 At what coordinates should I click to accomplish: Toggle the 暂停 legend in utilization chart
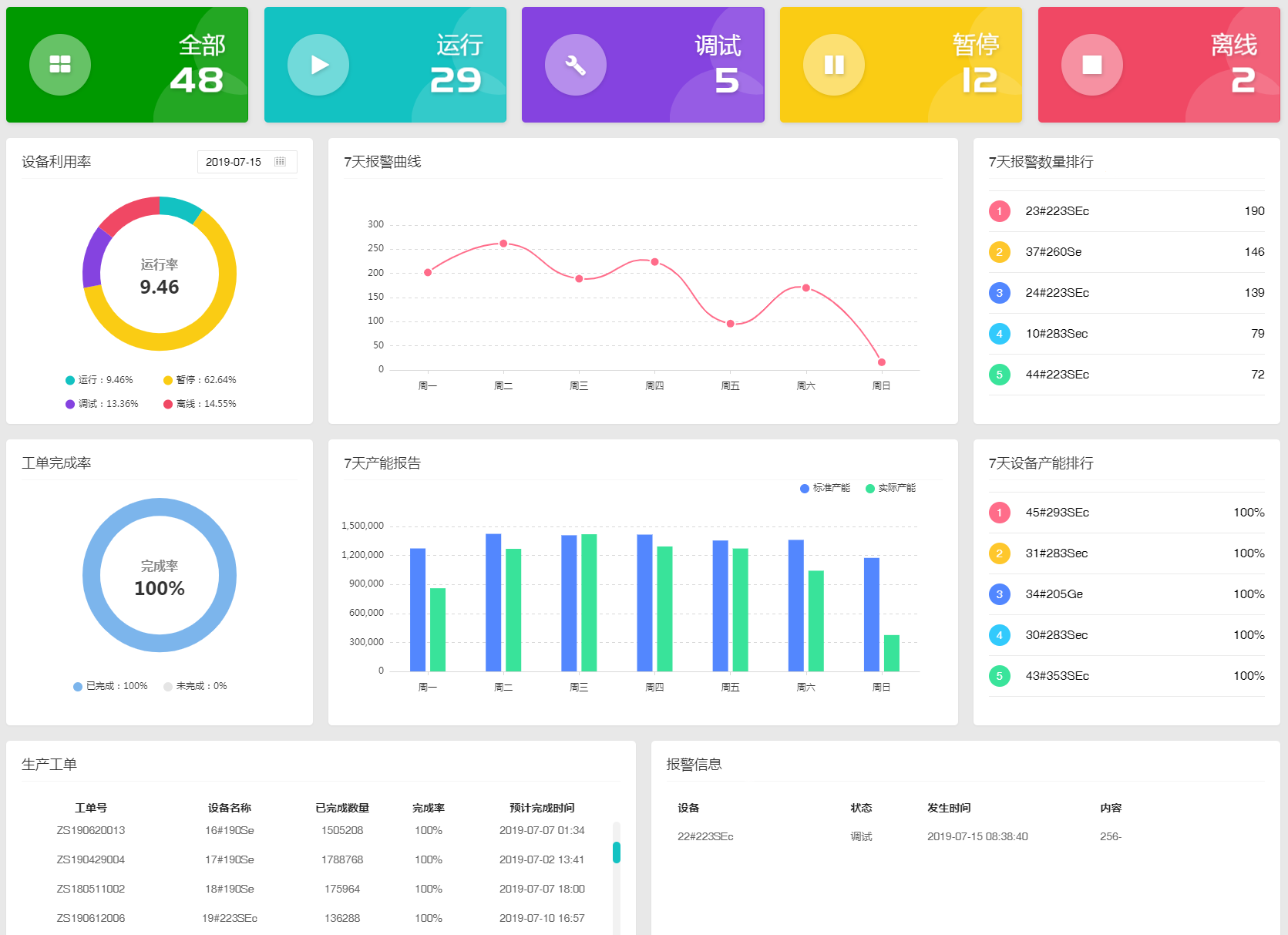200,380
